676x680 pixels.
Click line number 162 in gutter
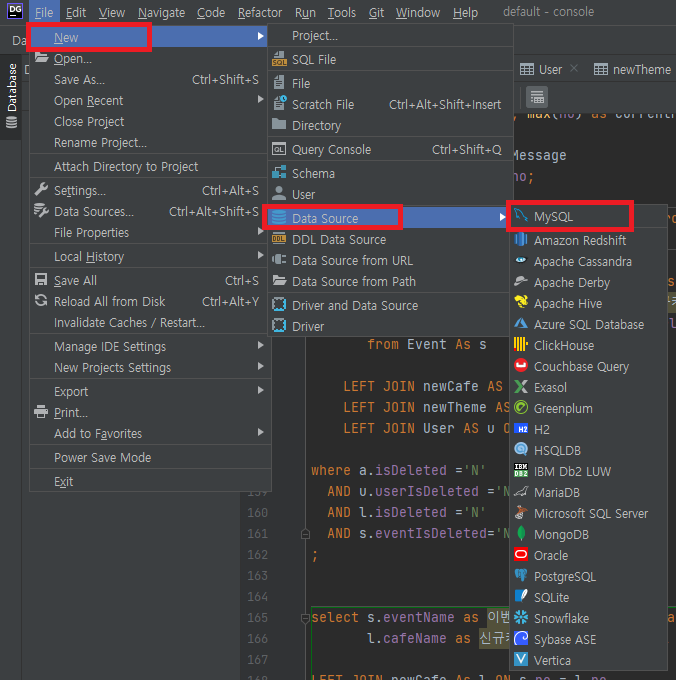click(257, 555)
